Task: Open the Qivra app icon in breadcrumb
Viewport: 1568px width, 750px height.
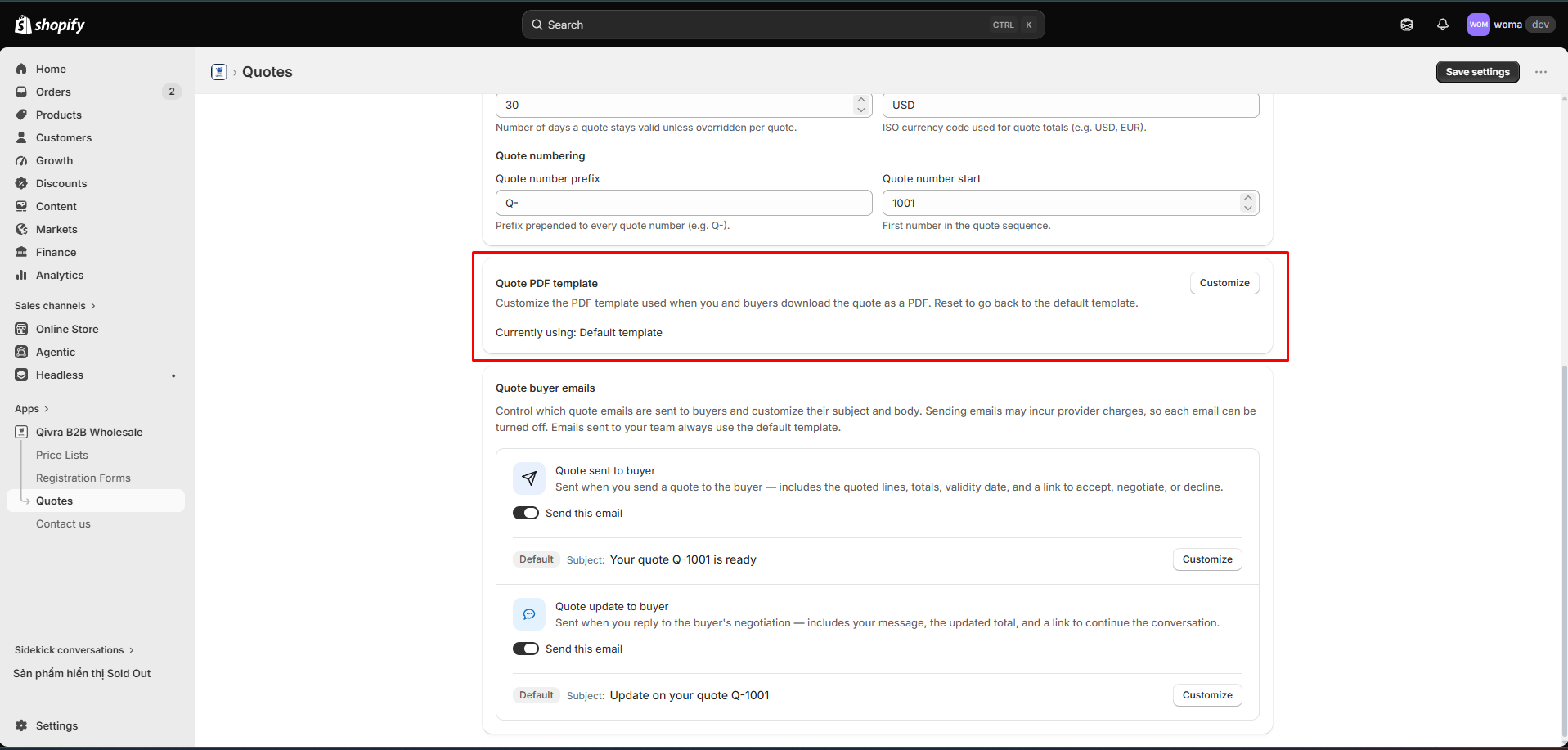Action: coord(219,72)
